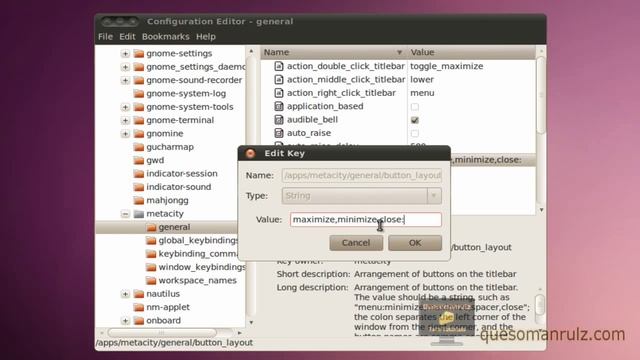Click the tree pane up arrow
Image resolution: width=640 pixels, height=360 pixels.
click(x=251, y=51)
